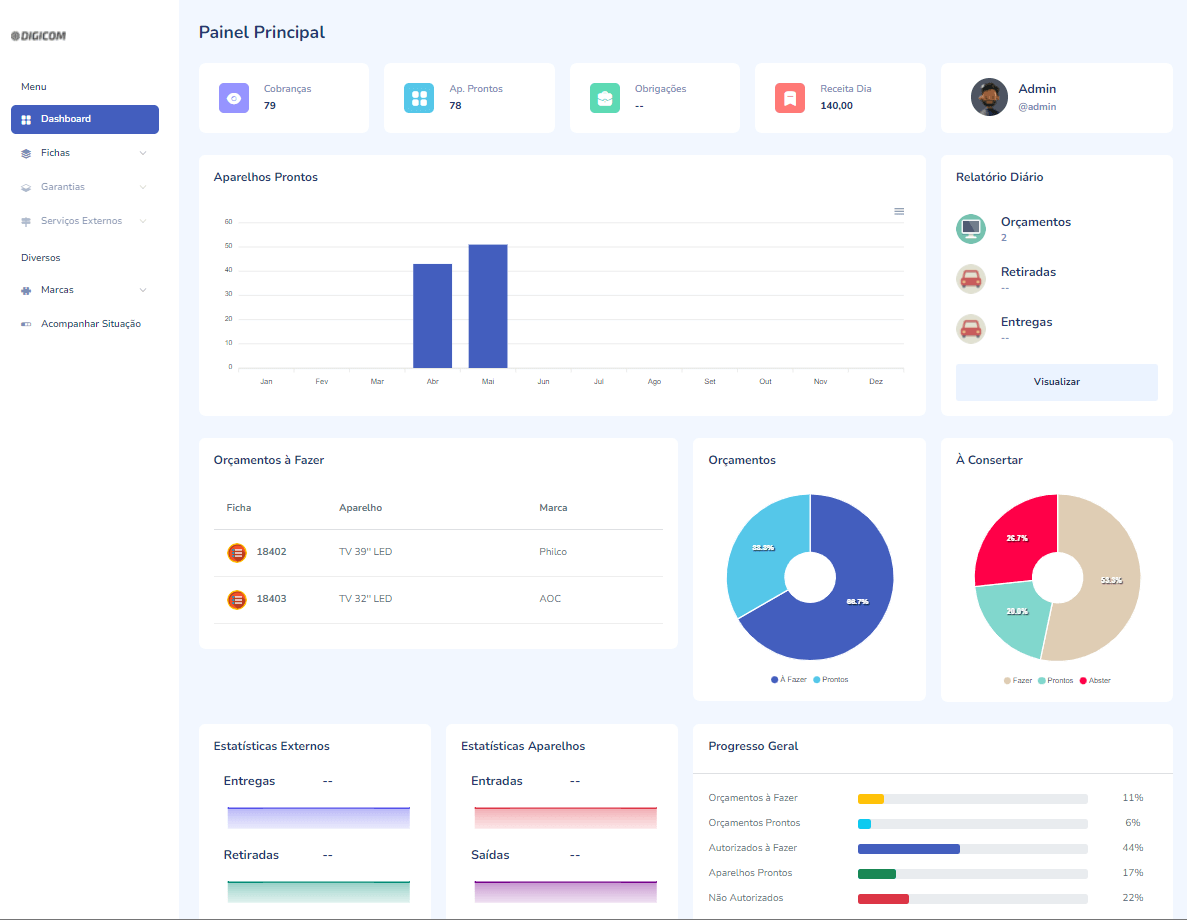
Task: Click the Autorizados à Fazer progress bar
Action: 972,849
